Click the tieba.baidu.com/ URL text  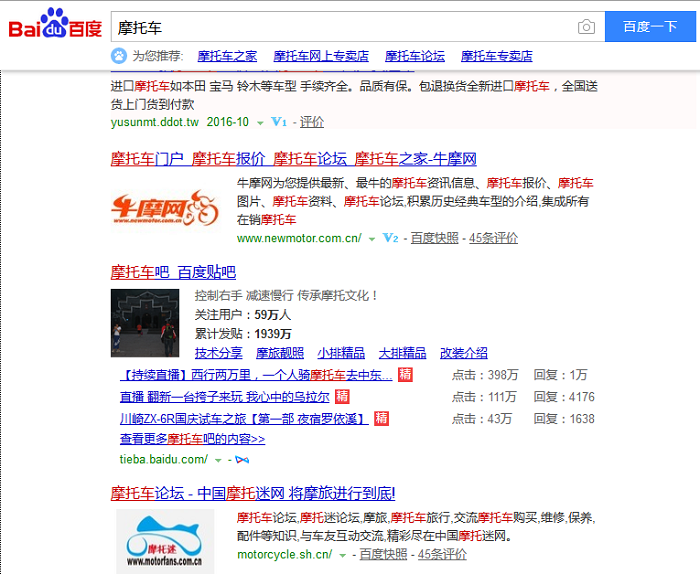tap(163, 459)
